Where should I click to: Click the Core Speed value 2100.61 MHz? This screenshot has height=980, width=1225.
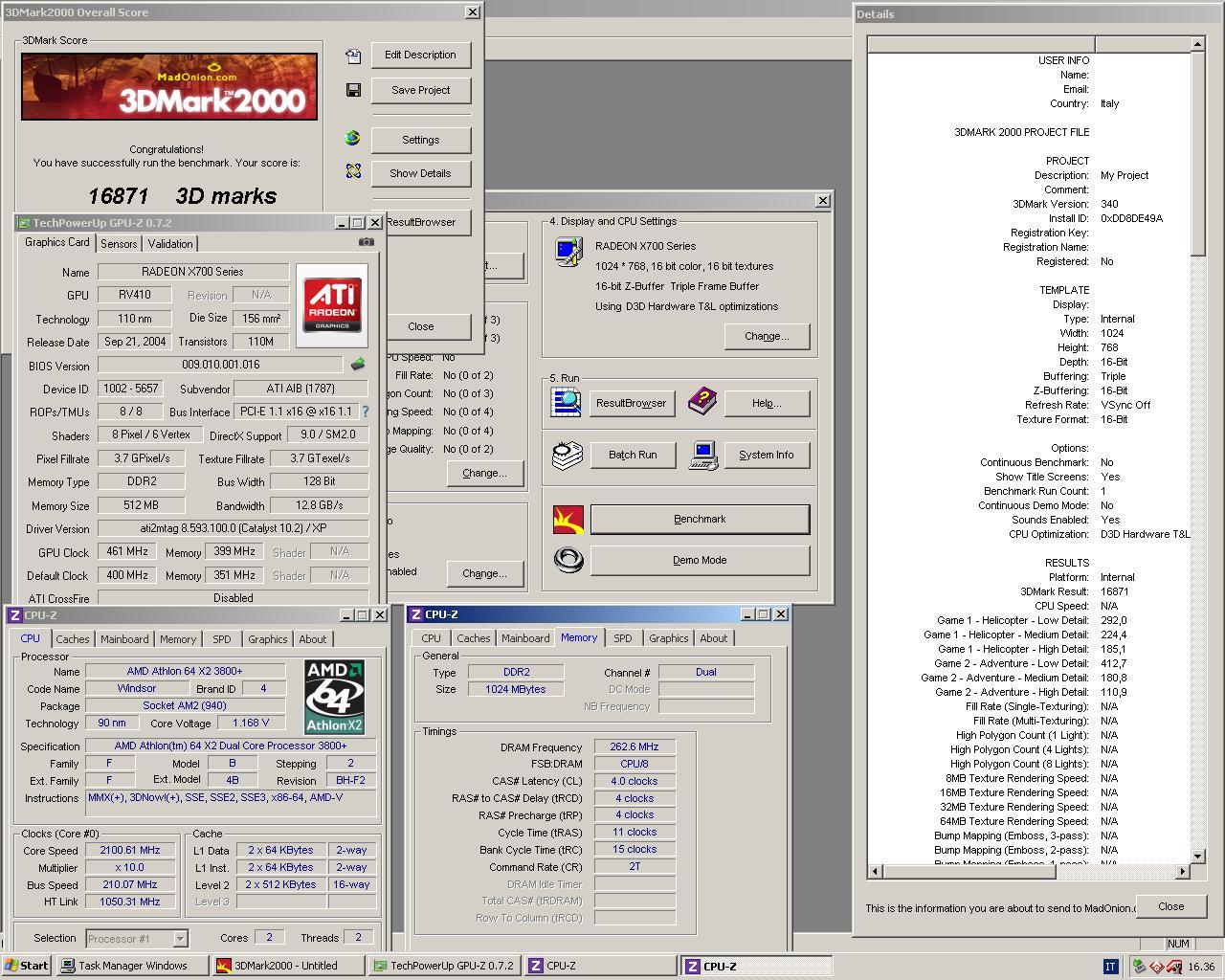(130, 850)
